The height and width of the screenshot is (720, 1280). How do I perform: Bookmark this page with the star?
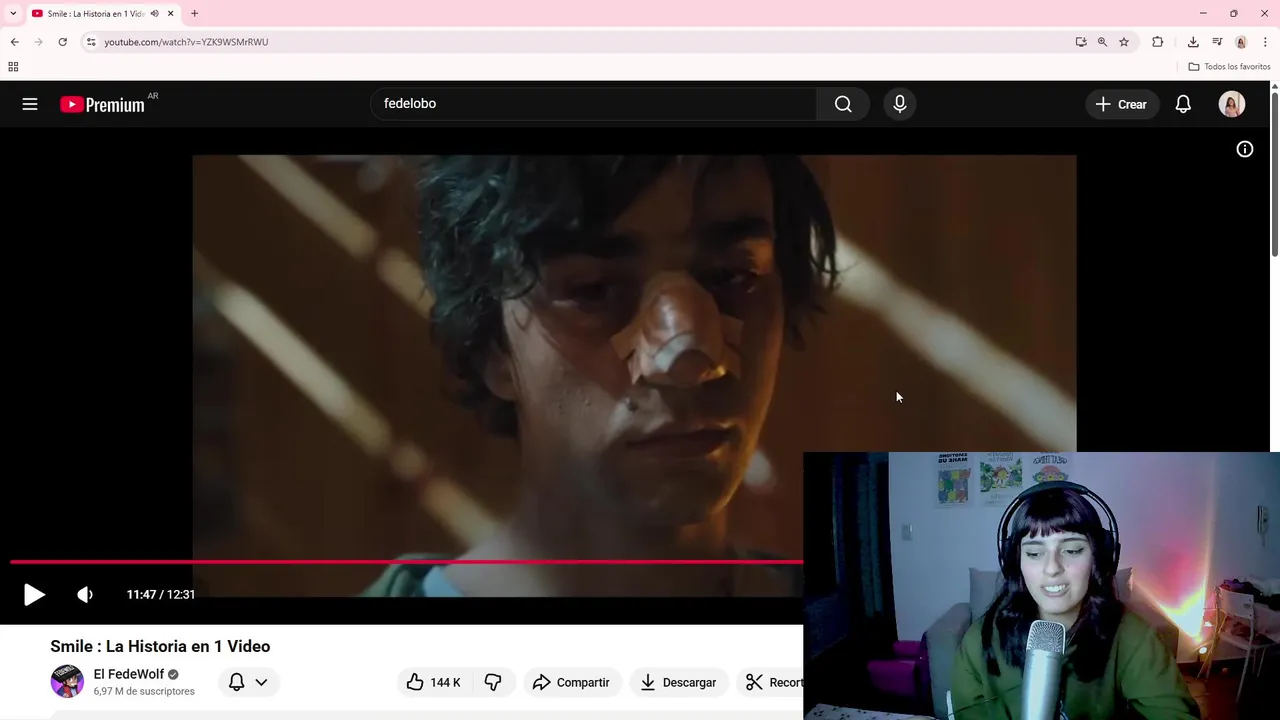click(x=1124, y=42)
